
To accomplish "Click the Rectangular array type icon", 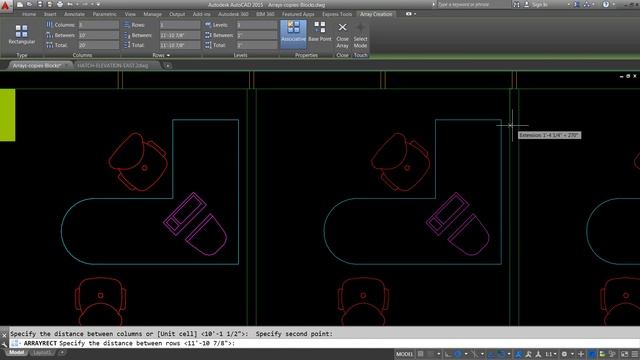I will 21,34.
